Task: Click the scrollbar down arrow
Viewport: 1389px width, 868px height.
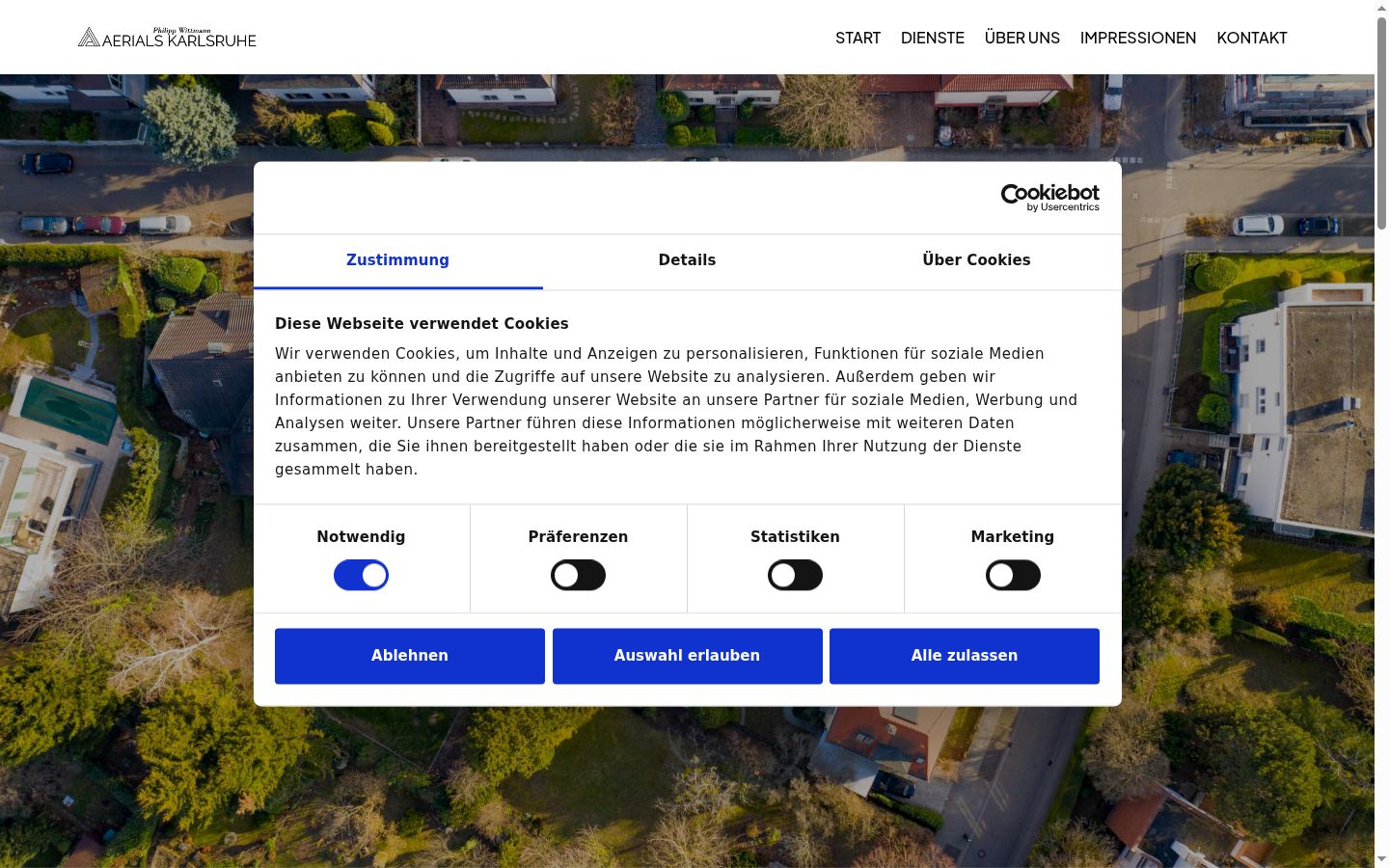Action: click(x=1381, y=859)
